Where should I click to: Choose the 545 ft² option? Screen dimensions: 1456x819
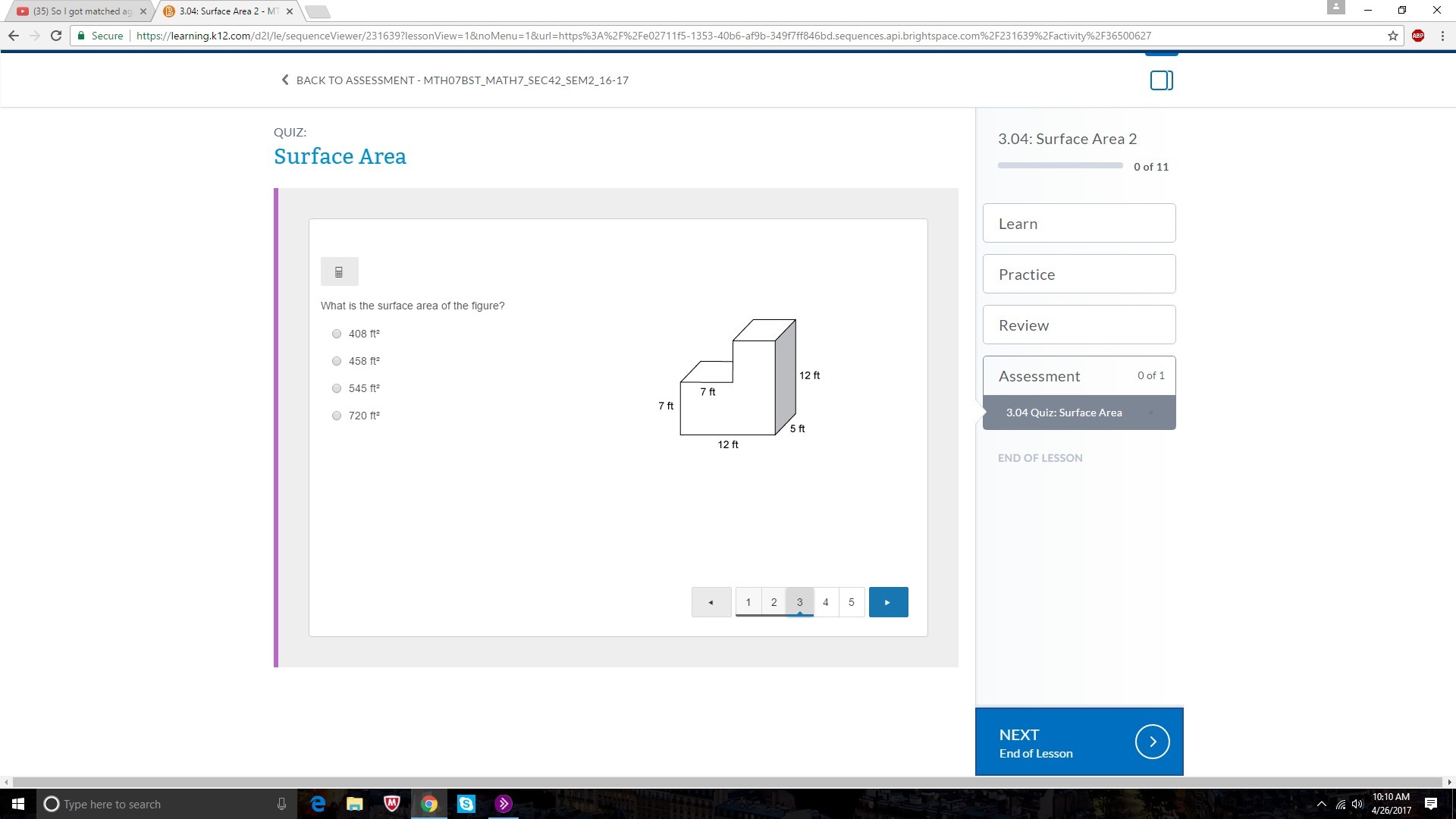337,388
